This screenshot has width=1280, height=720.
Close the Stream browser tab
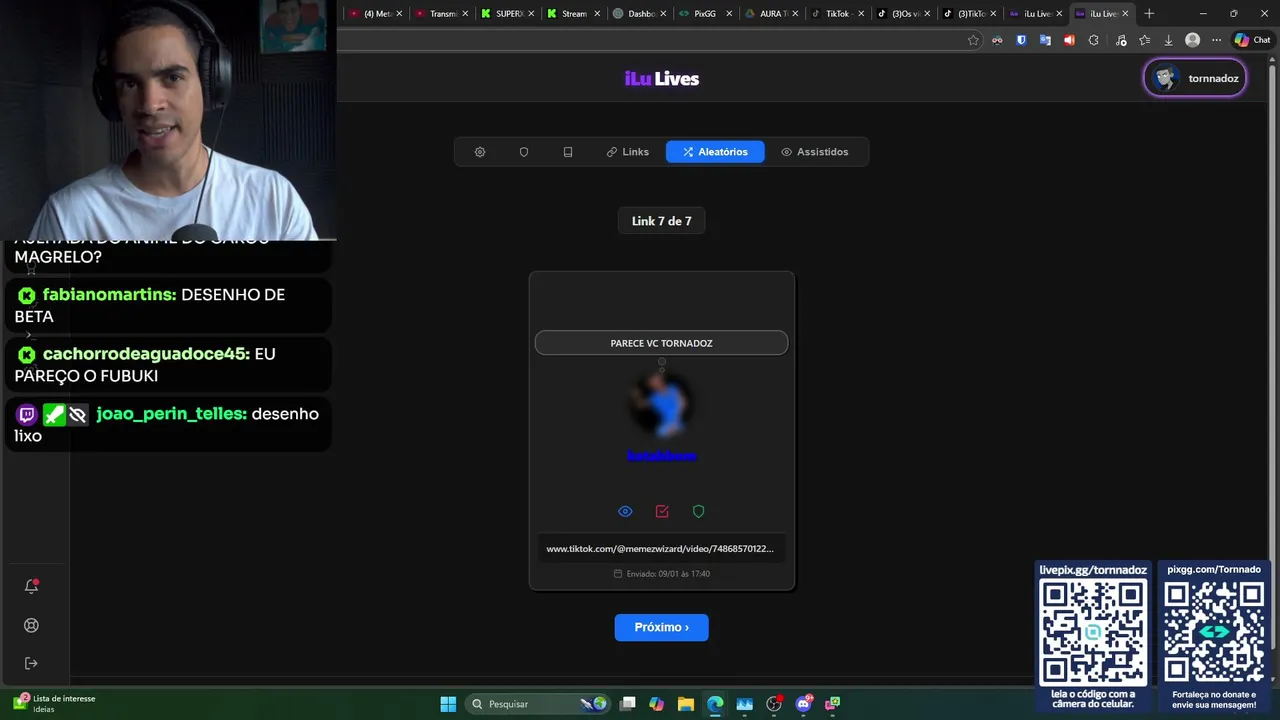pyautogui.click(x=597, y=14)
